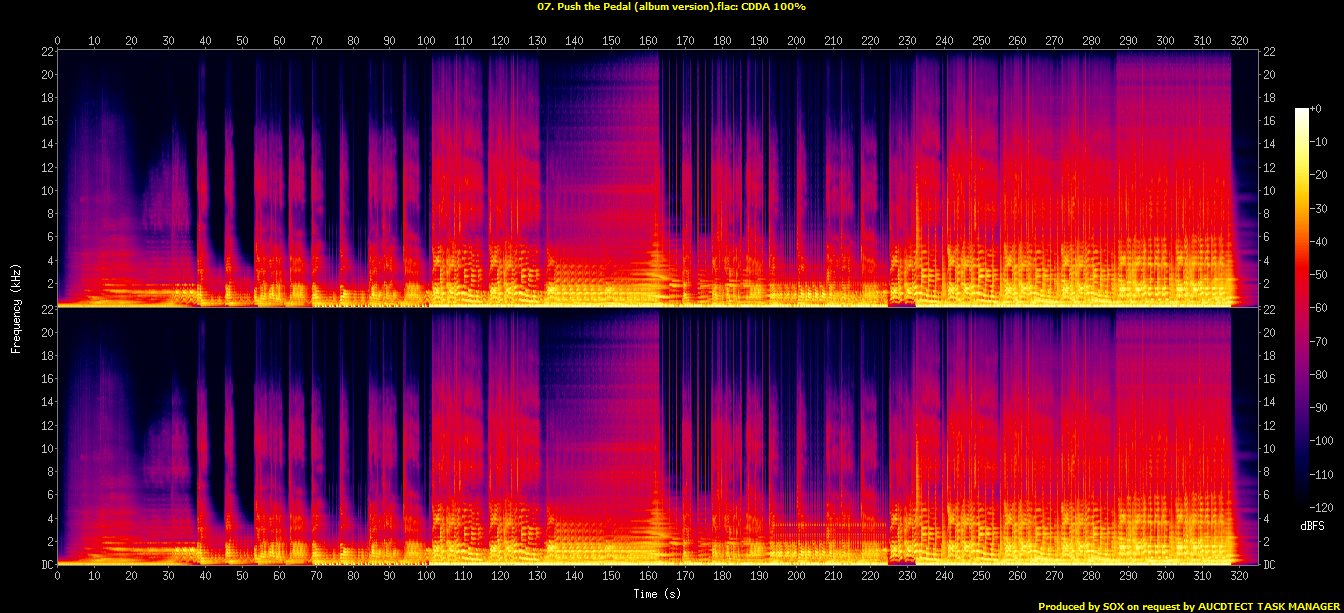Click '160' on the bottom time axis
Screen dimensions: 1344x613
click(648, 576)
